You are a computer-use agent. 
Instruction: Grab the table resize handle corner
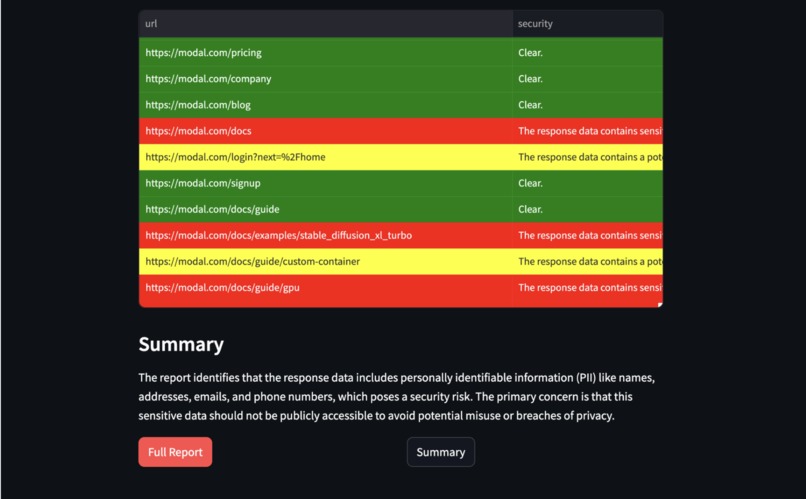pos(660,305)
